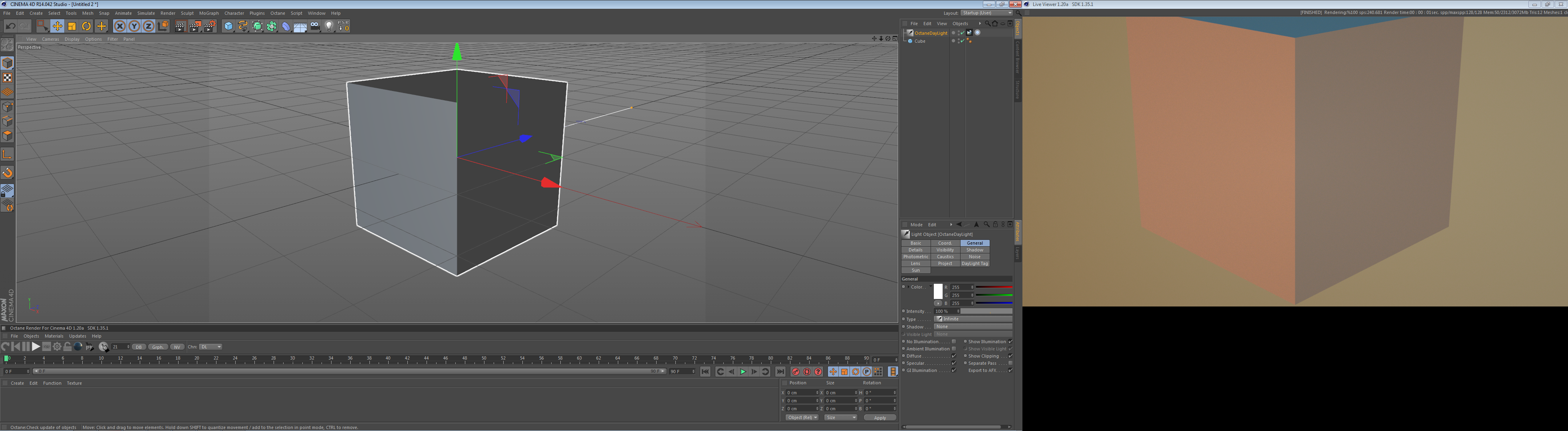
Task: Expand the light Type Infinite dropdown
Action: [973, 318]
